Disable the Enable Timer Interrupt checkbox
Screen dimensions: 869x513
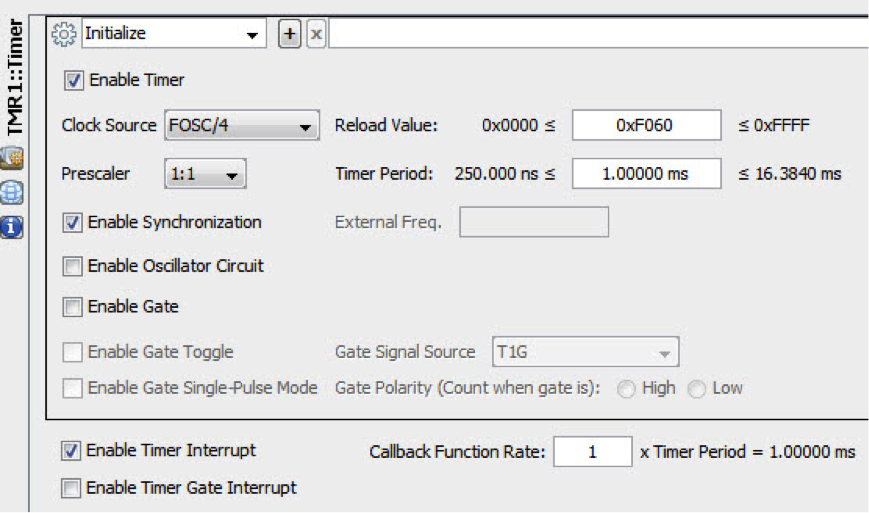tap(71, 451)
